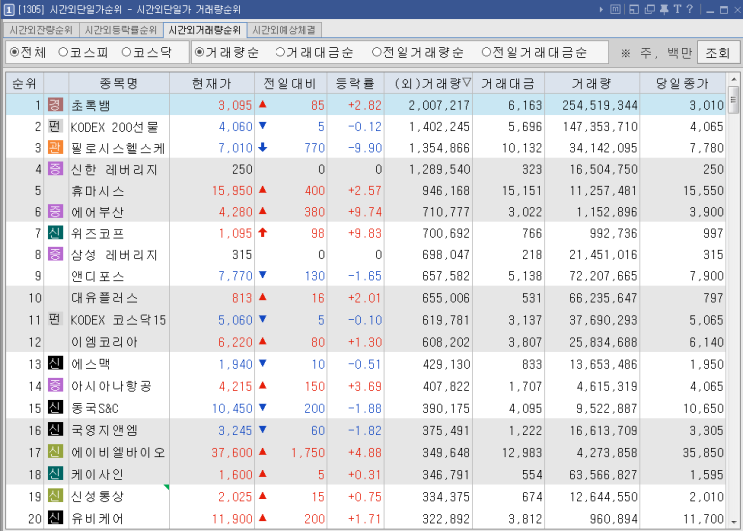The height and width of the screenshot is (531, 743).
Task: Click the 종목명 column header
Action: coord(119,83)
